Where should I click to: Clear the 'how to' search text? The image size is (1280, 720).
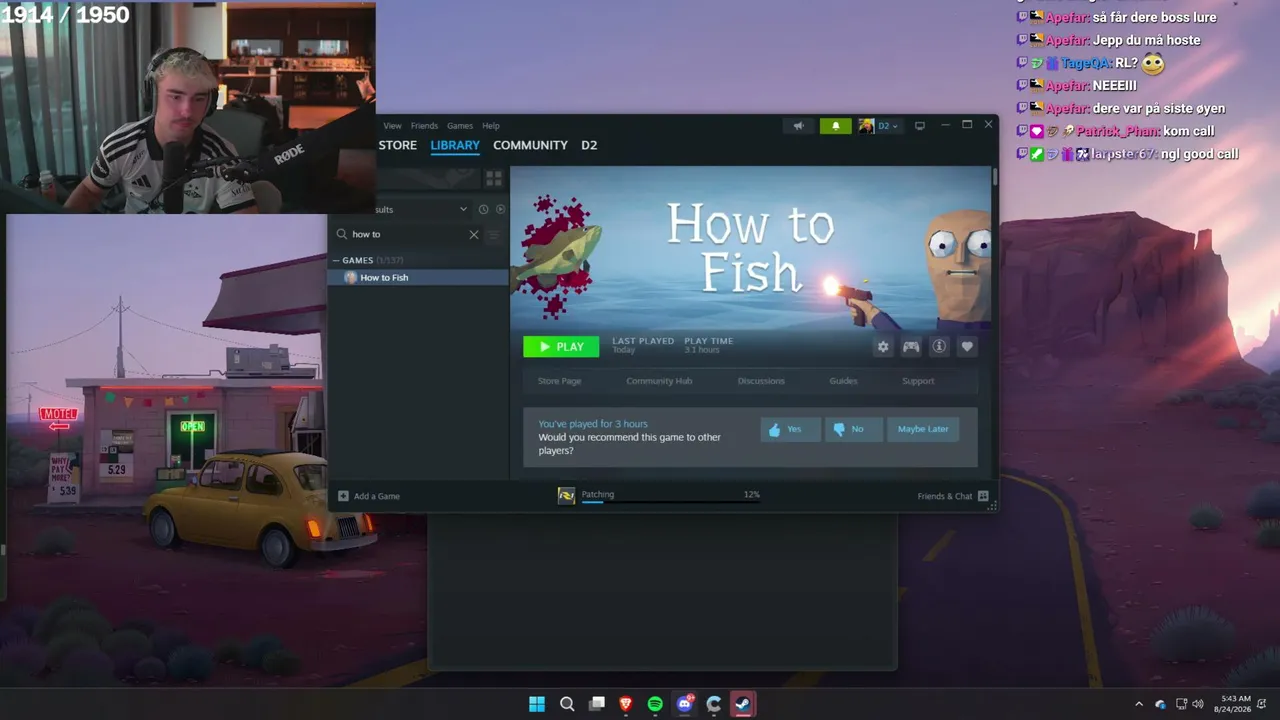tap(474, 234)
